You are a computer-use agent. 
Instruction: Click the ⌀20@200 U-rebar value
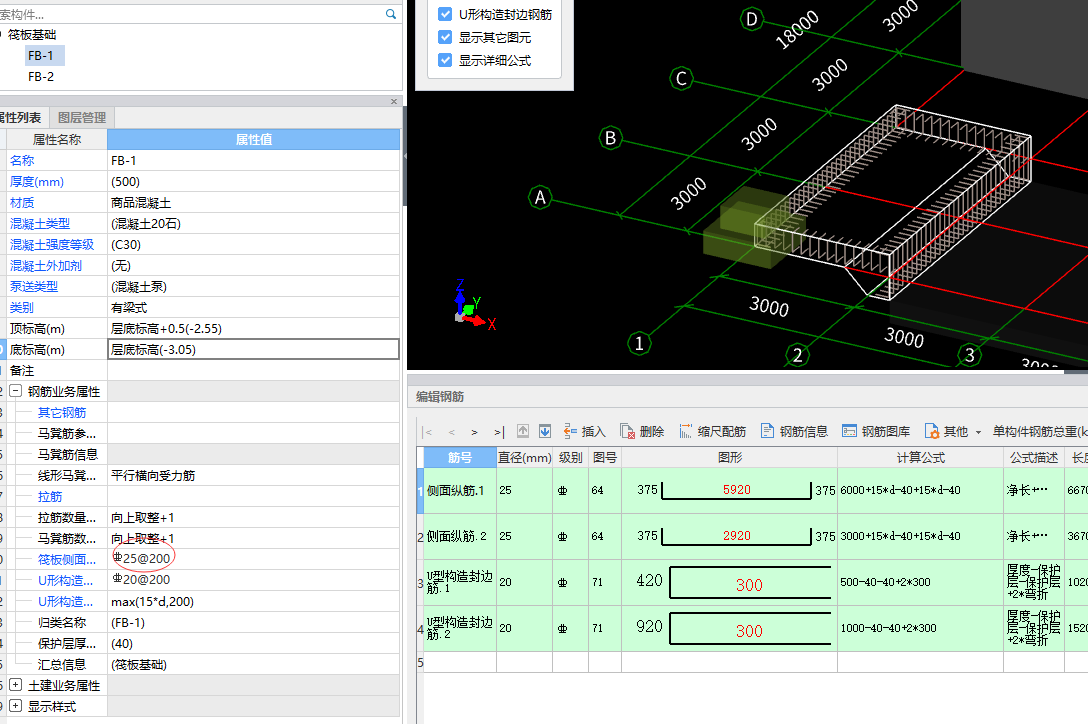[x=142, y=579]
